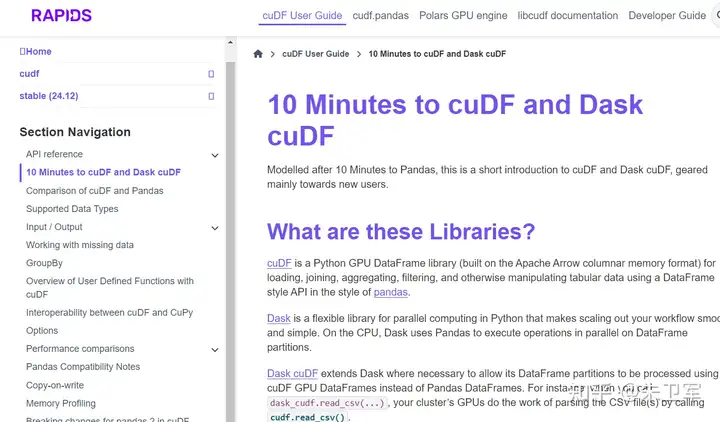Open the cudf project selector
This screenshot has width=720, height=422.
pos(117,73)
